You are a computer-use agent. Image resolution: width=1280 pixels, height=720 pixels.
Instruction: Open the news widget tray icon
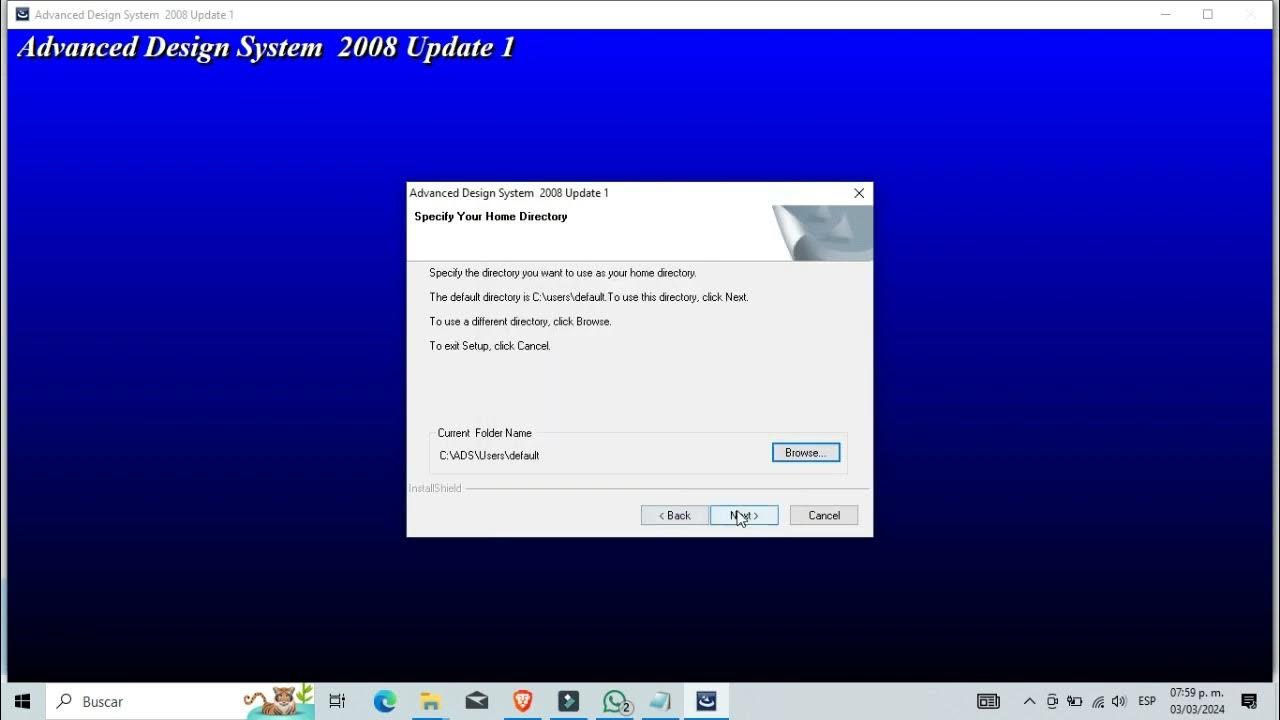988,702
